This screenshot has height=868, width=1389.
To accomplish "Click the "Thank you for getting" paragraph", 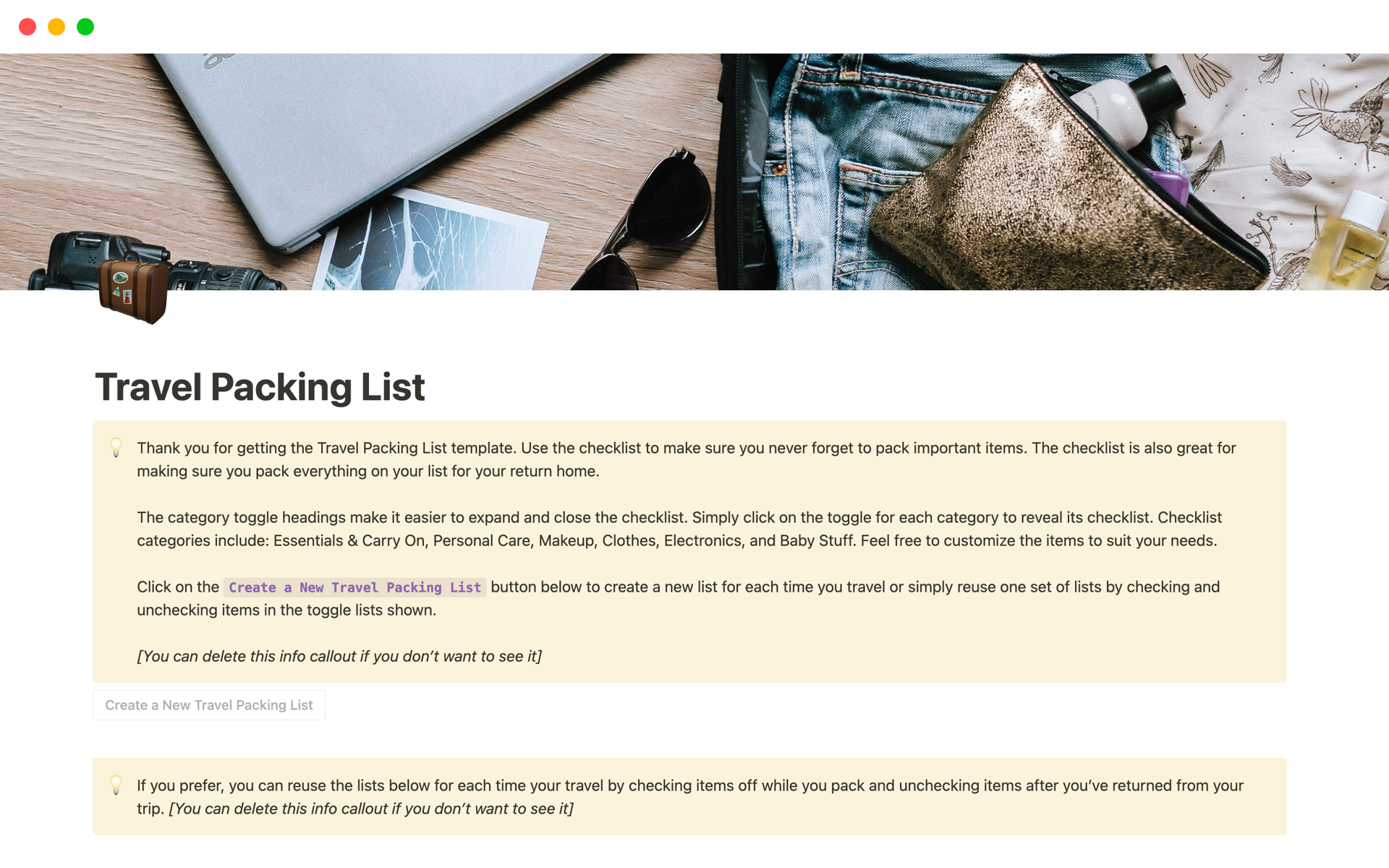I will [686, 459].
